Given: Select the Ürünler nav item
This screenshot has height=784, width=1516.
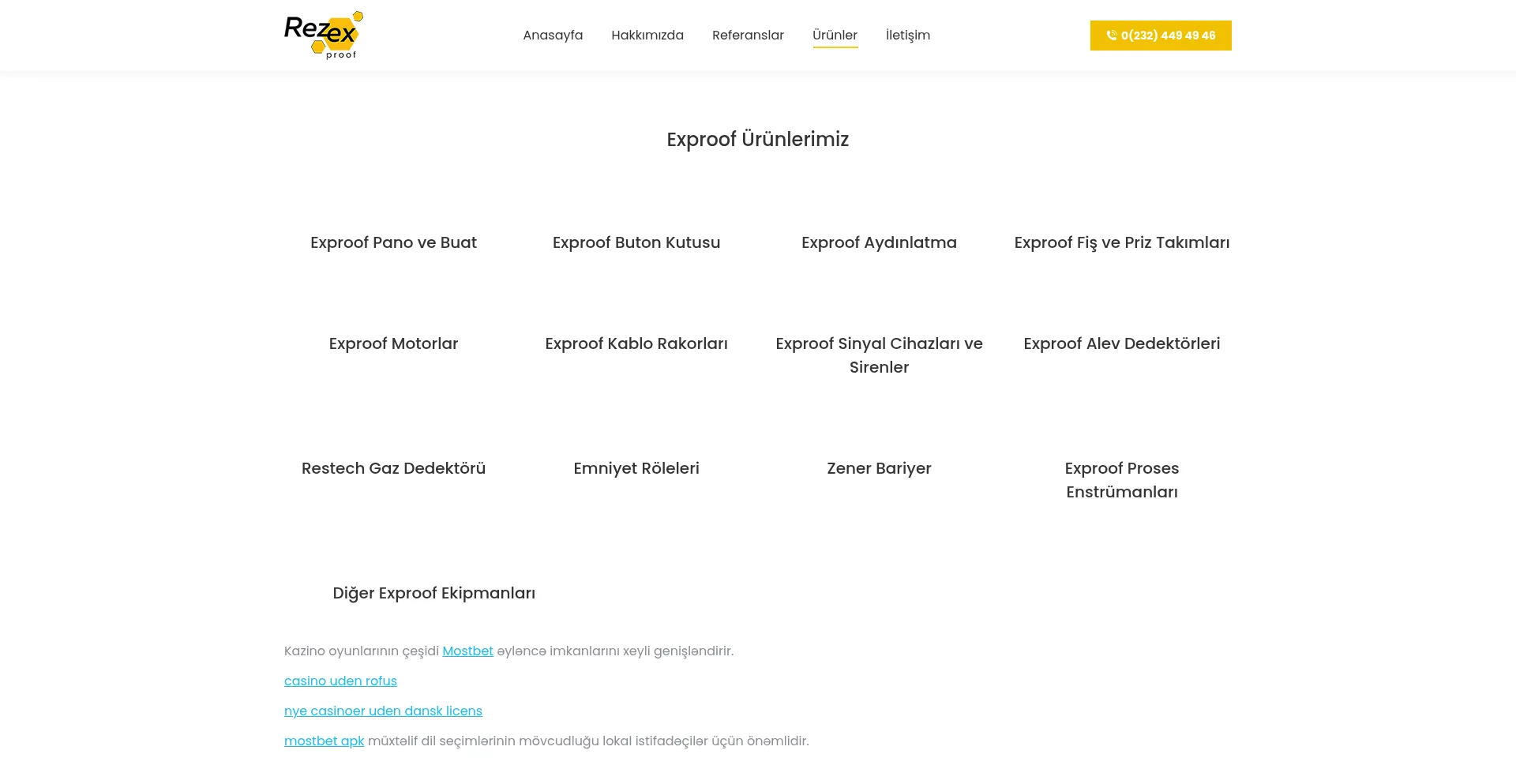Looking at the screenshot, I should tap(835, 36).
